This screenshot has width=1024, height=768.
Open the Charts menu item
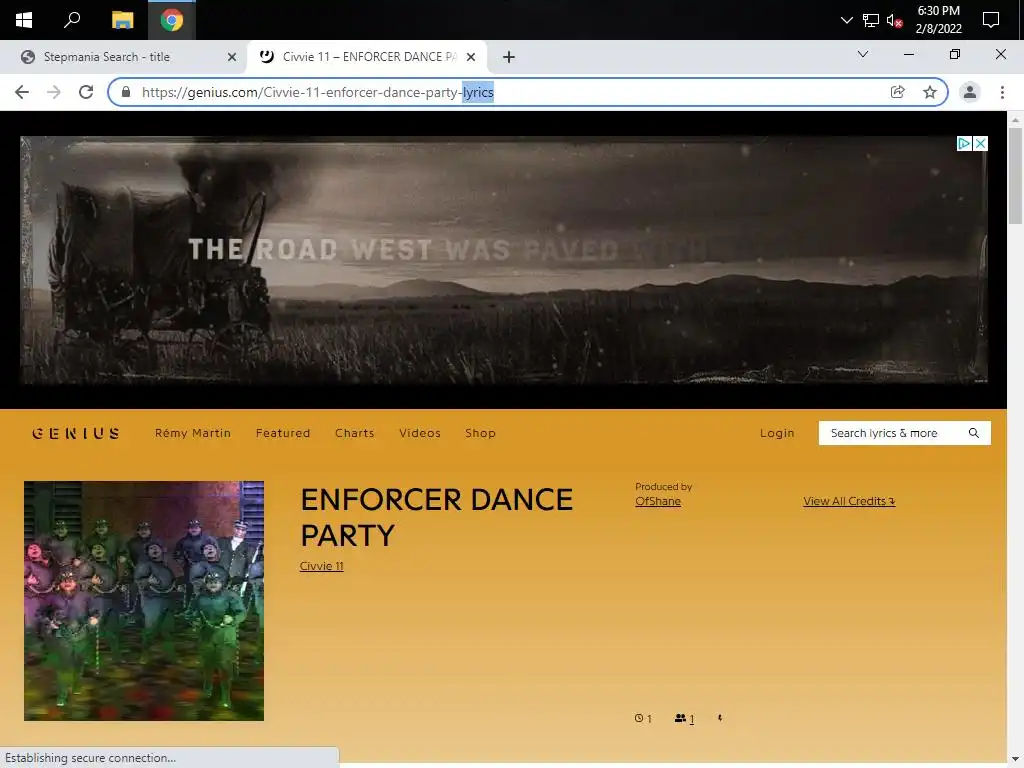pos(355,433)
